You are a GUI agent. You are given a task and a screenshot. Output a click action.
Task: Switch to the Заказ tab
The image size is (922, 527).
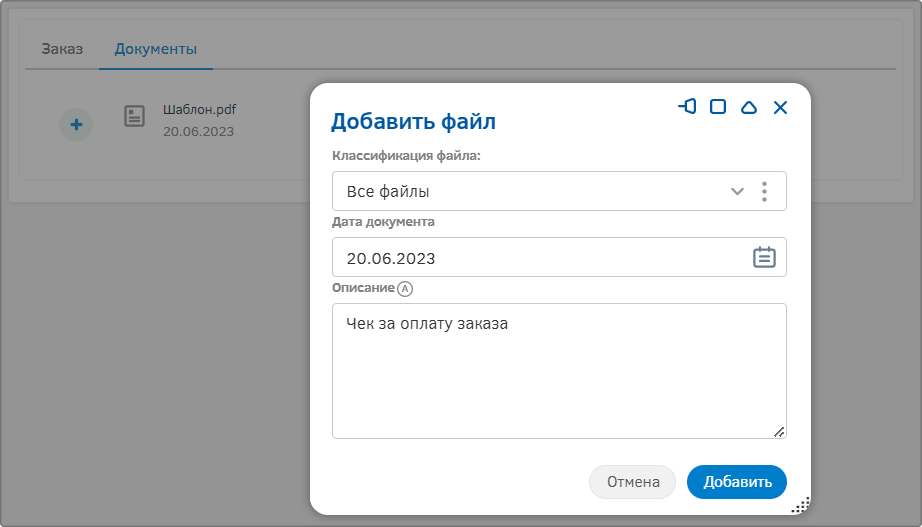[62, 49]
